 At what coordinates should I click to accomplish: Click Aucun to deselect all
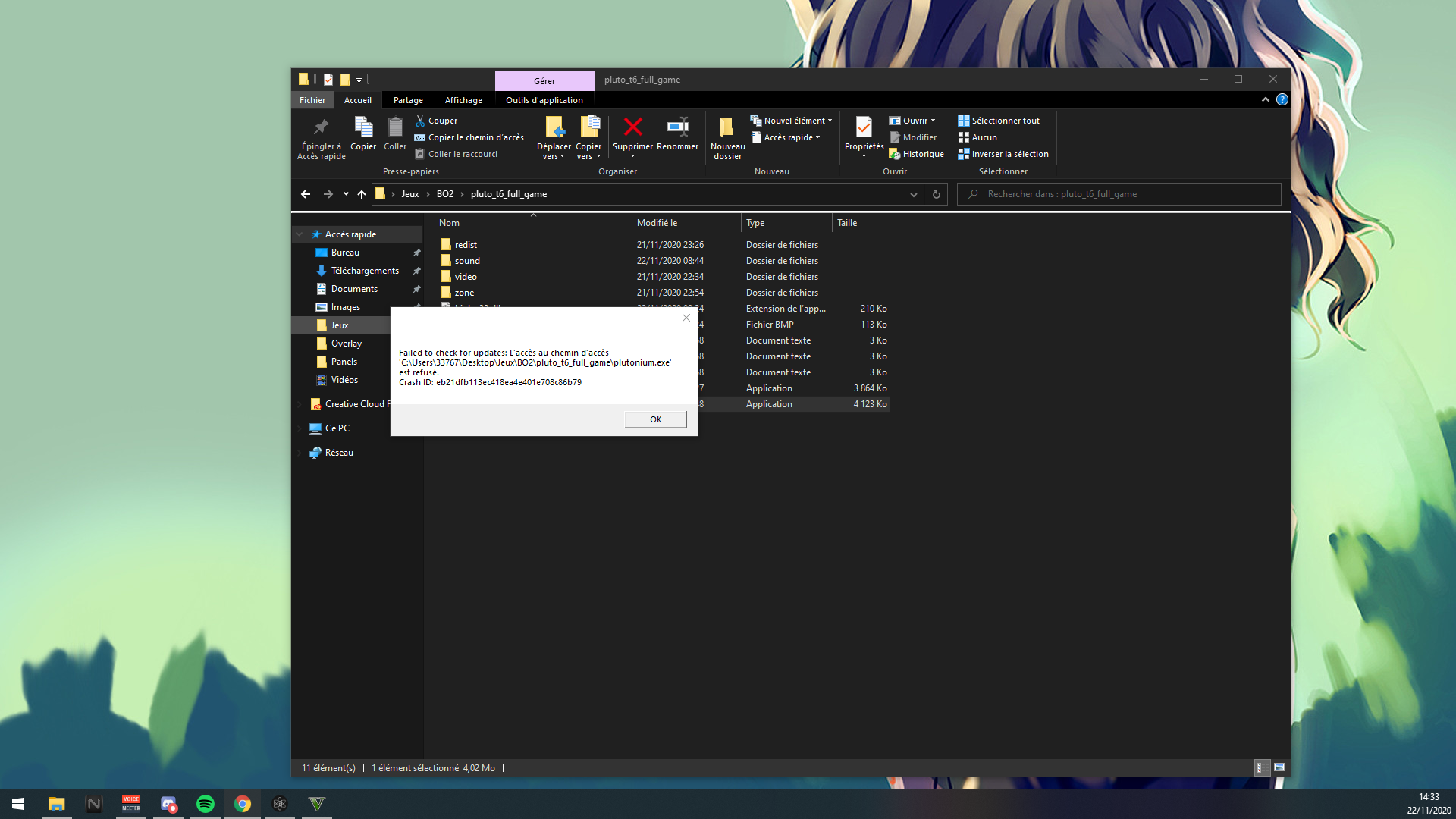[x=977, y=137]
